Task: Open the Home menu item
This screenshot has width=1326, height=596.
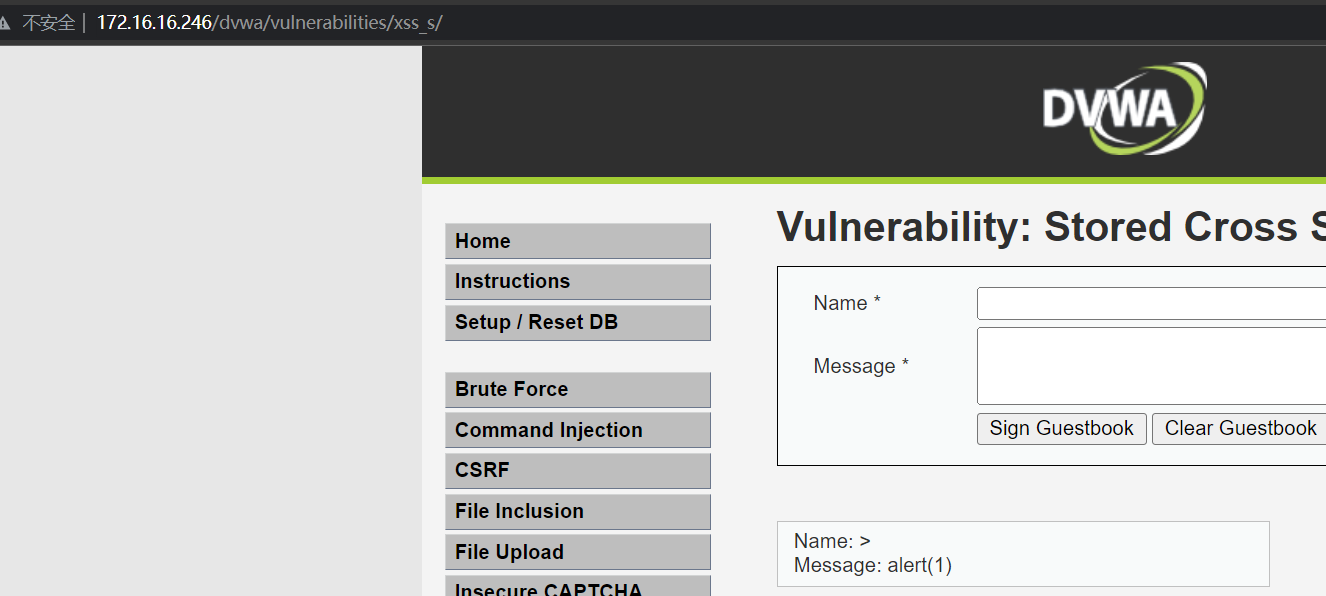Action: click(578, 241)
